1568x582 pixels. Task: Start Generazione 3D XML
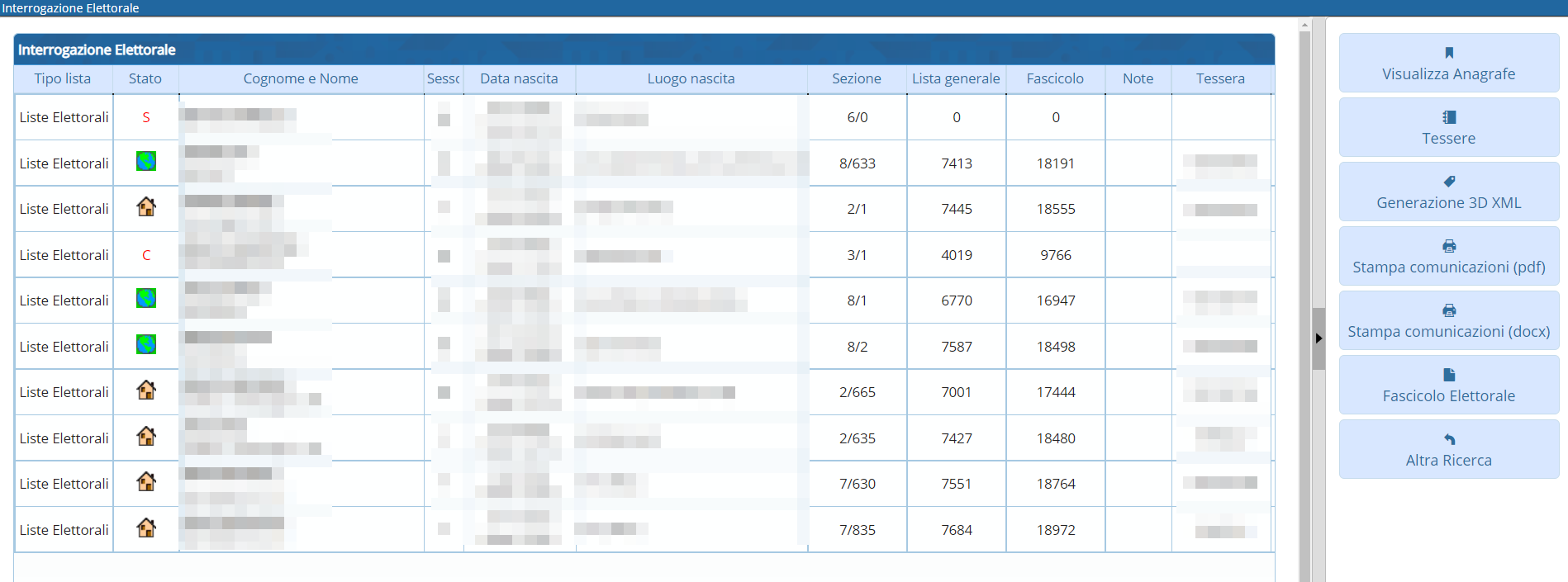[x=1448, y=192]
